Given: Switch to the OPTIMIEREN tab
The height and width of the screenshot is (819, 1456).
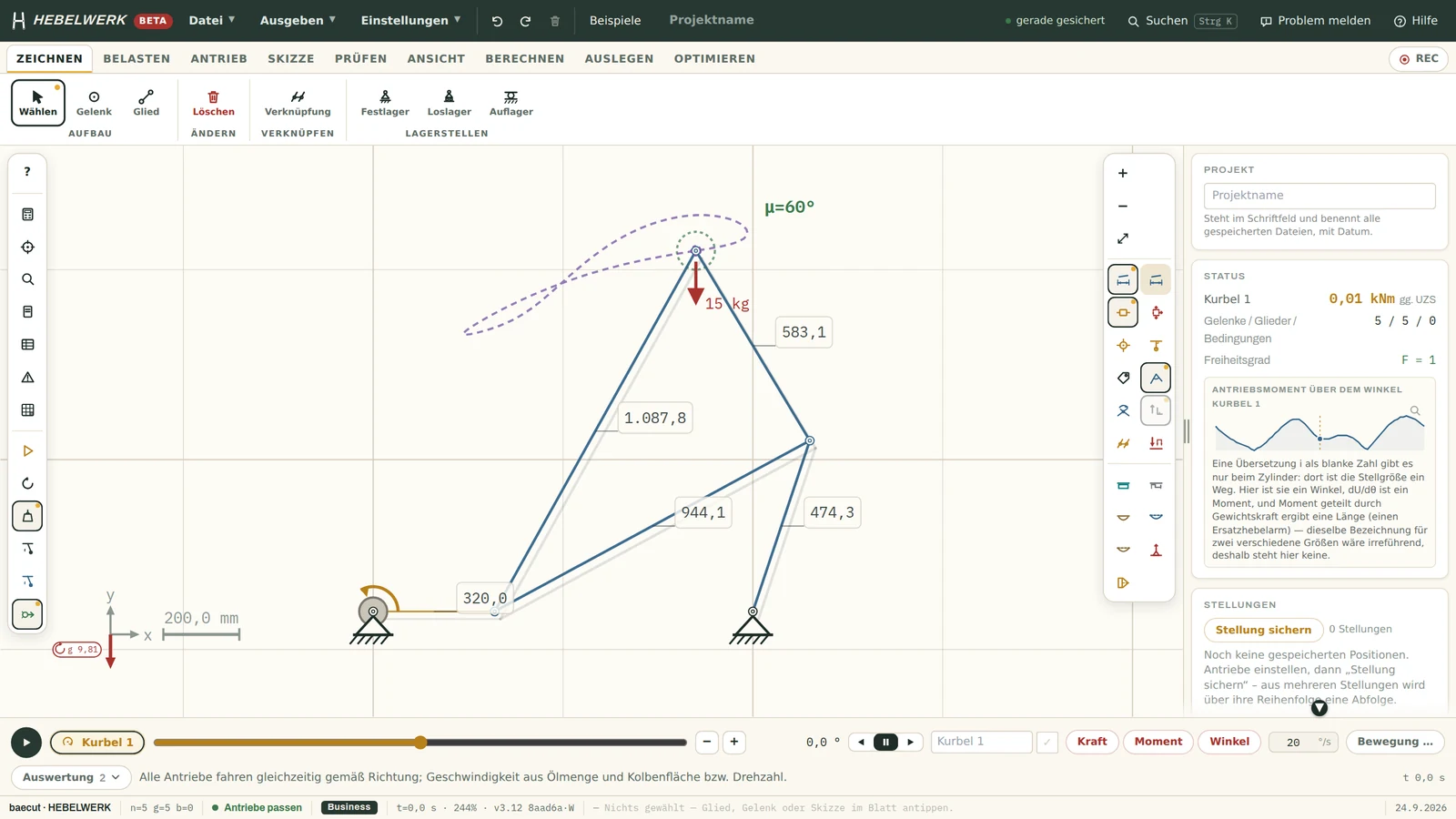Looking at the screenshot, I should point(714,58).
